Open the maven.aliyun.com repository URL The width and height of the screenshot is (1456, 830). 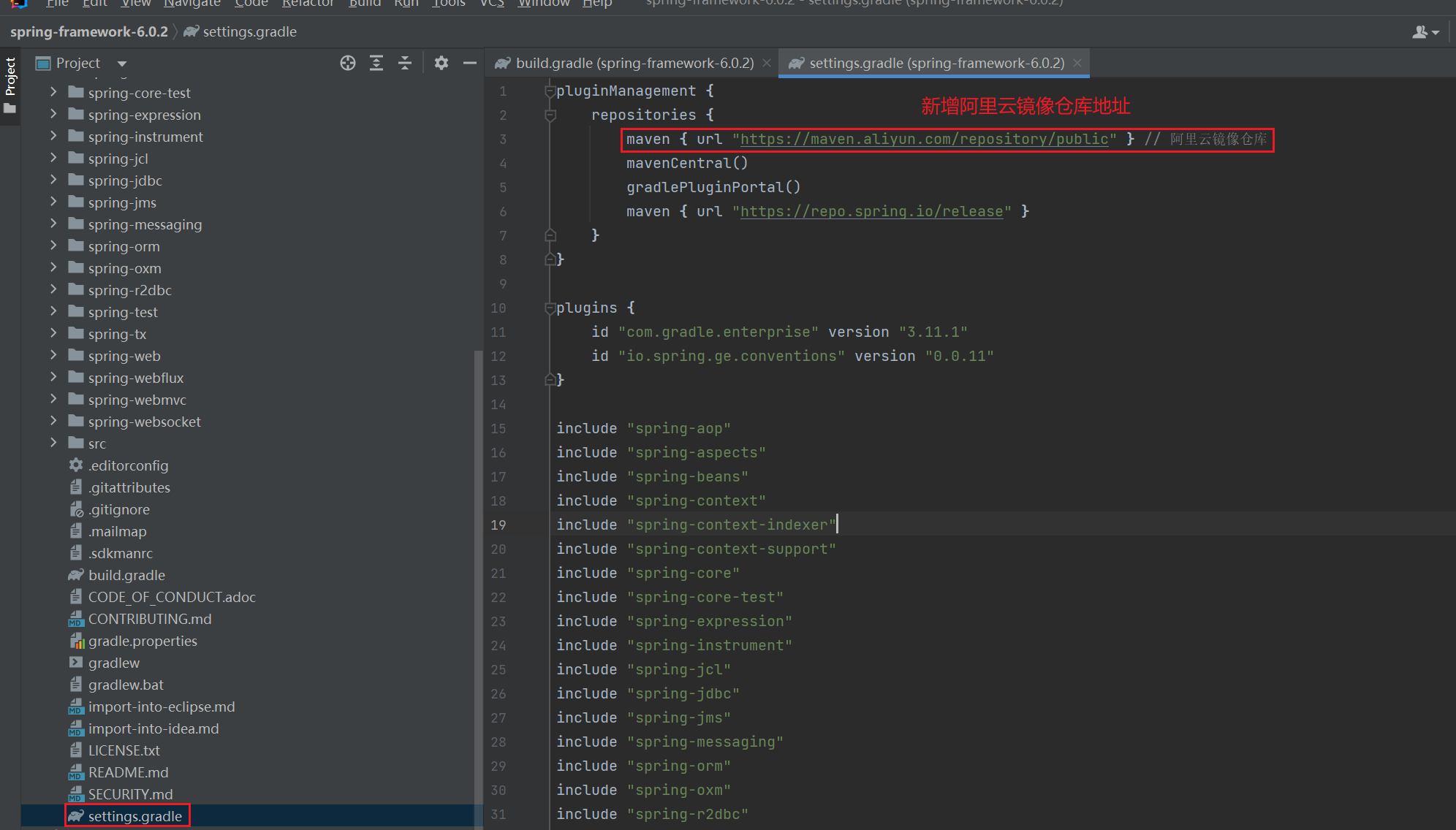925,139
